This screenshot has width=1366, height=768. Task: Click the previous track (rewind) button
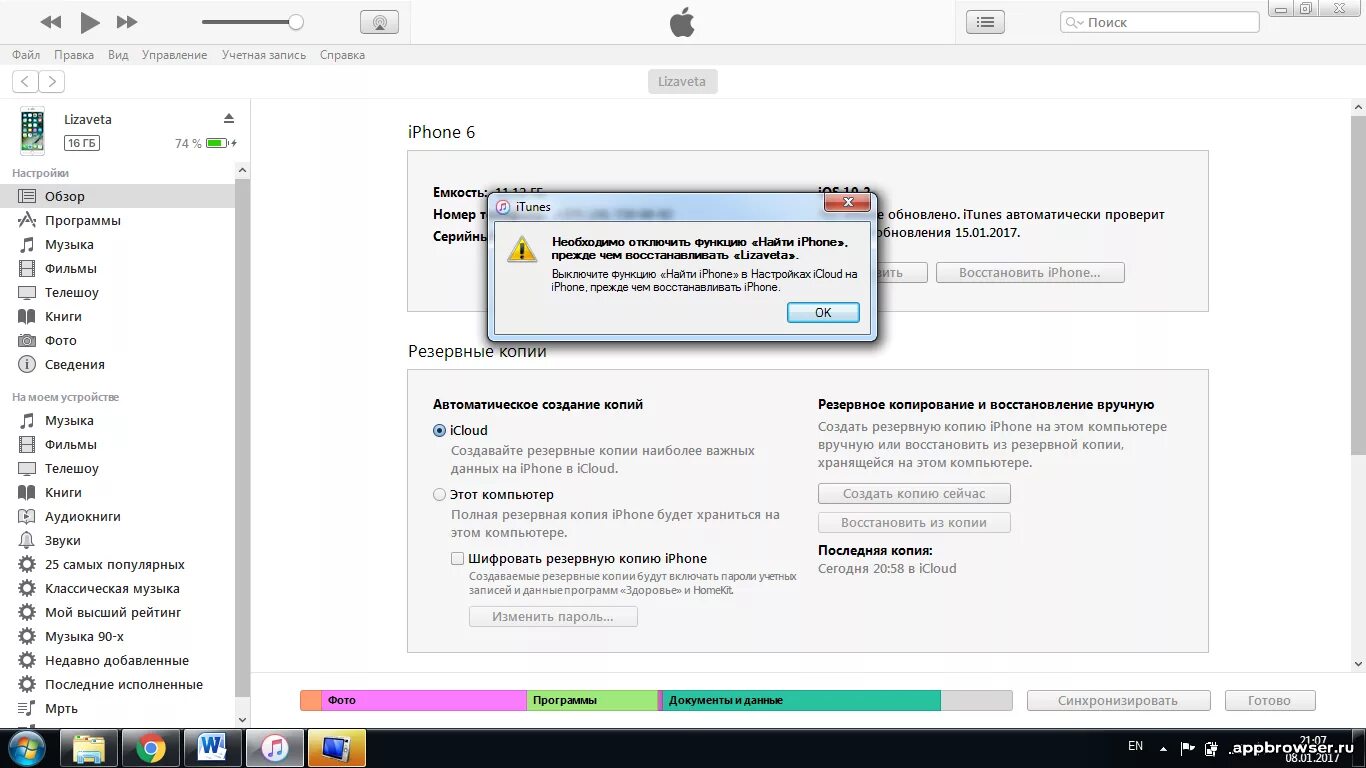coord(51,22)
